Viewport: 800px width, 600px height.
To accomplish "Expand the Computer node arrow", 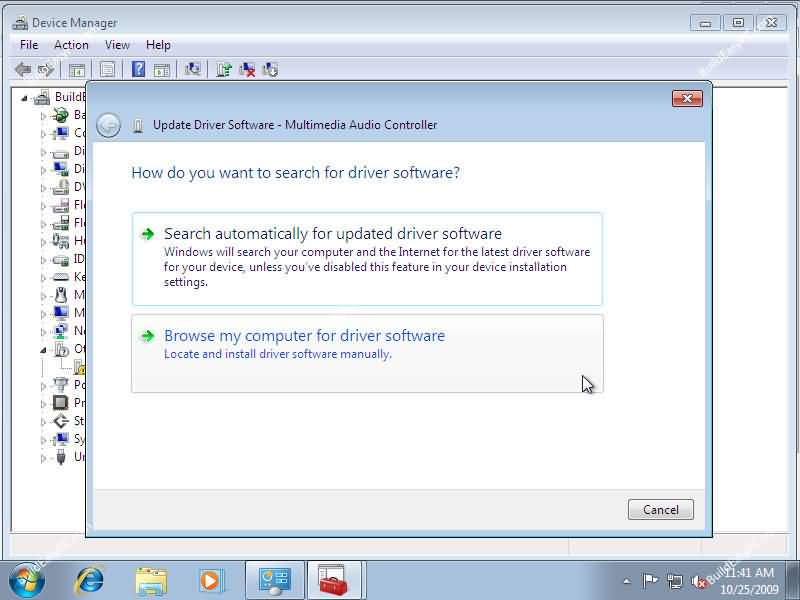I will pyautogui.click(x=43, y=134).
